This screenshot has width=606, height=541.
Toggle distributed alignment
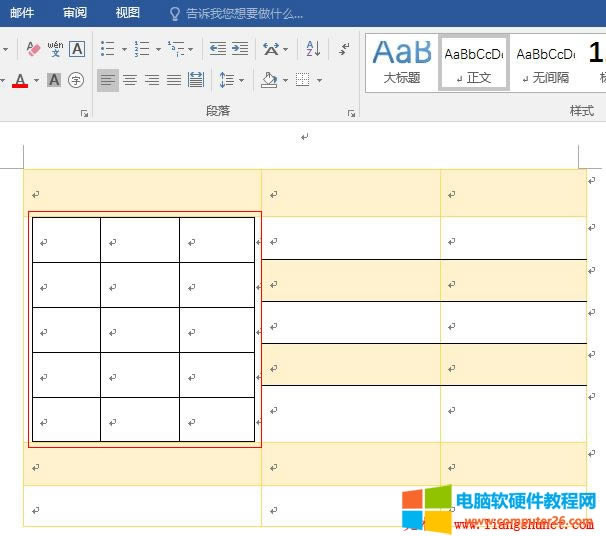196,80
